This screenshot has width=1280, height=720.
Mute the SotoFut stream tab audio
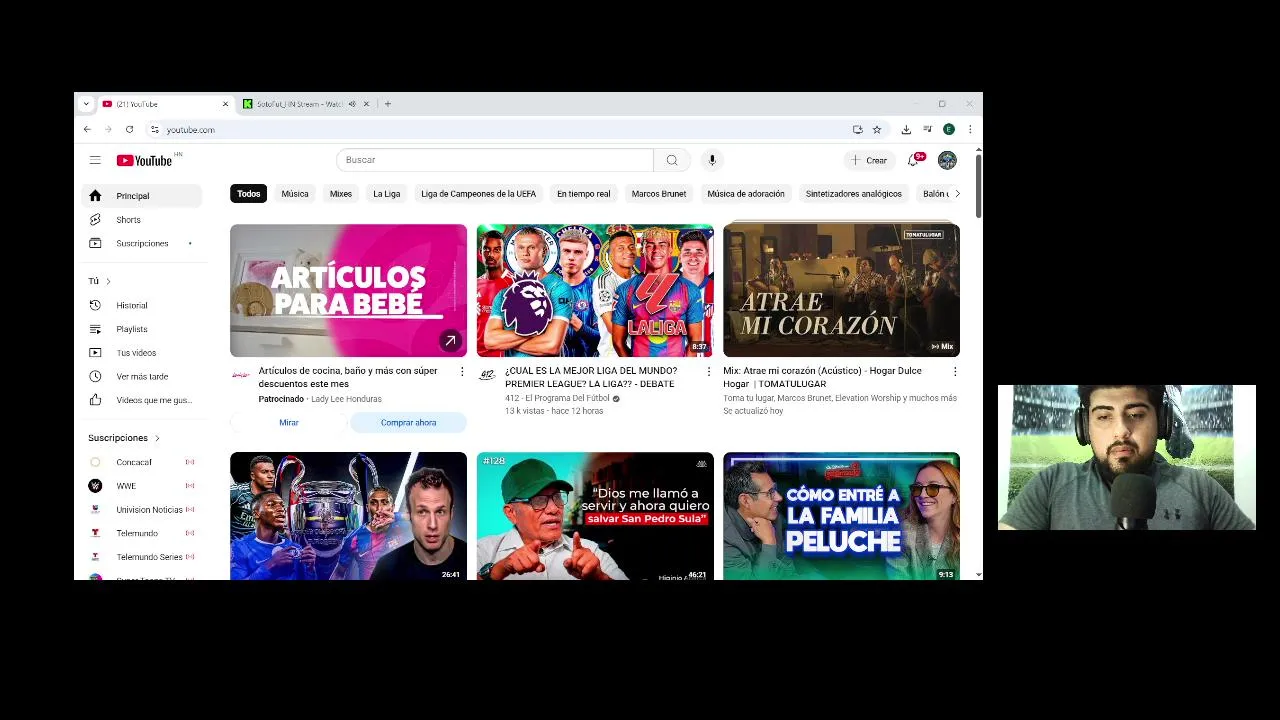pos(352,104)
